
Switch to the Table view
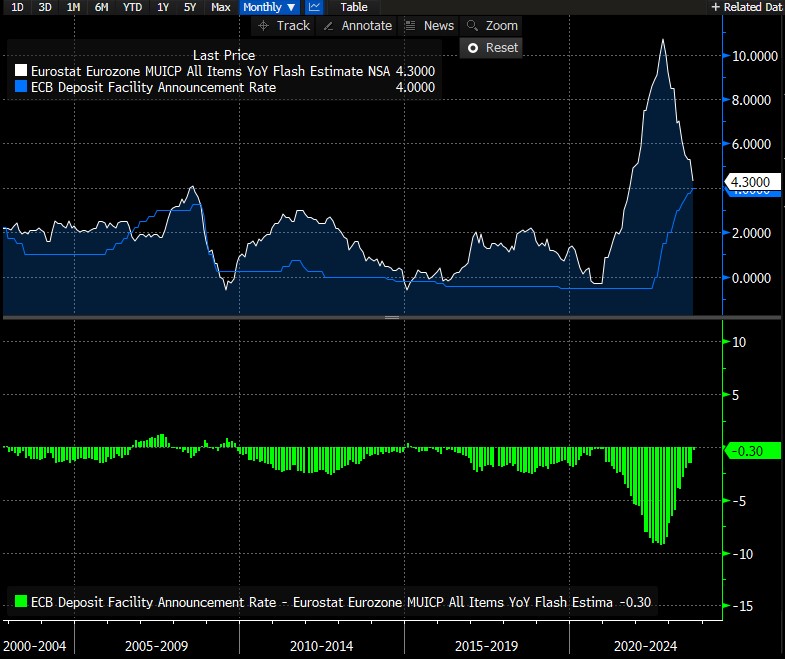[354, 7]
